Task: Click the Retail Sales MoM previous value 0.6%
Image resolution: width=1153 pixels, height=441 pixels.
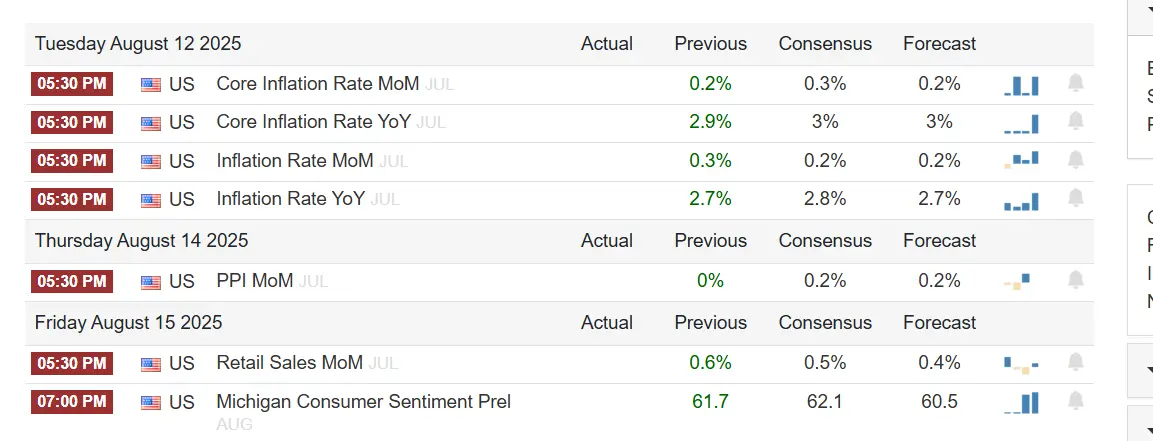Action: [x=710, y=363]
